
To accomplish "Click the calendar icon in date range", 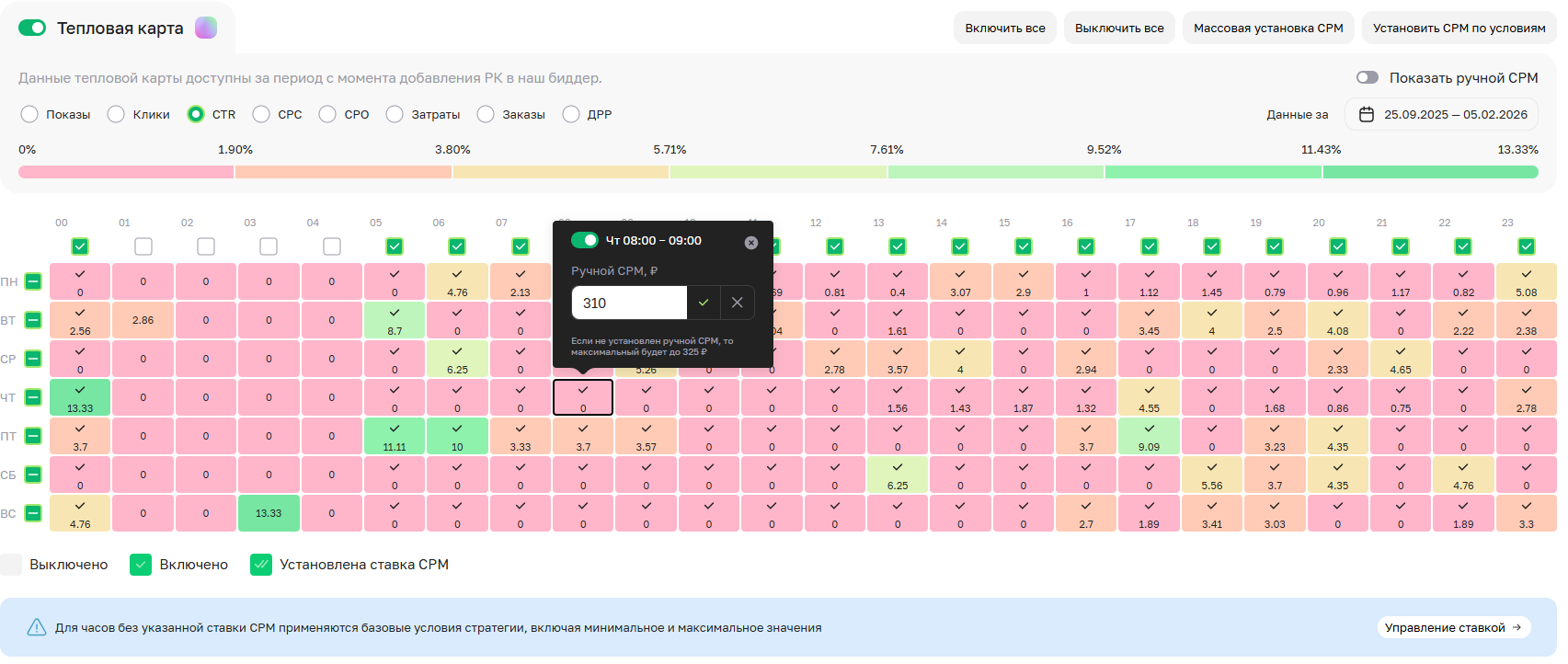I will coord(1367,115).
